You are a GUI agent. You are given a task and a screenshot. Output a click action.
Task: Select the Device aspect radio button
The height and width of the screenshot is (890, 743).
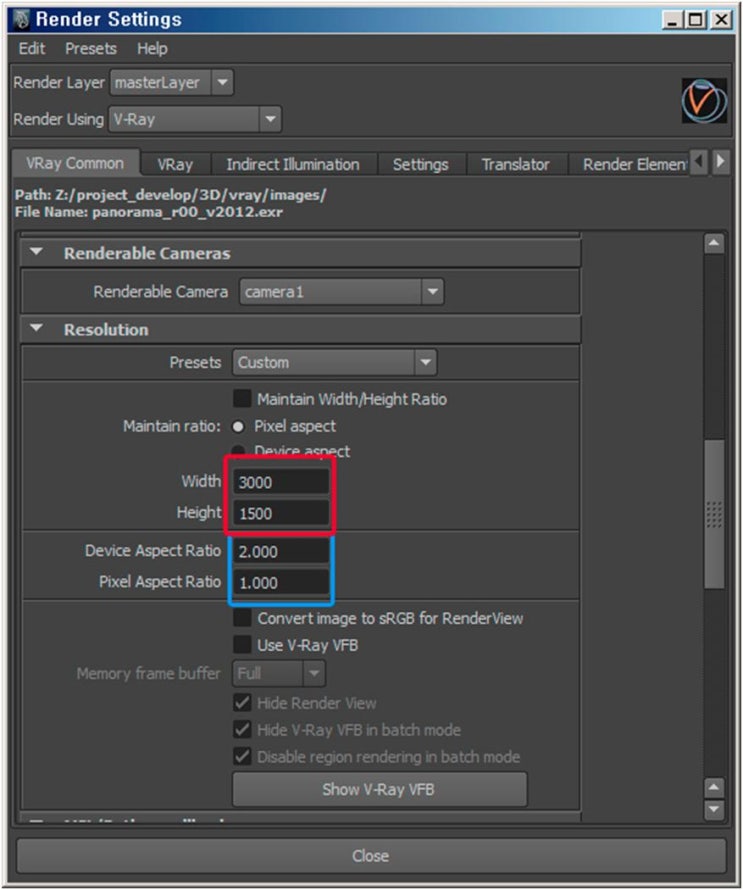pyautogui.click(x=238, y=451)
